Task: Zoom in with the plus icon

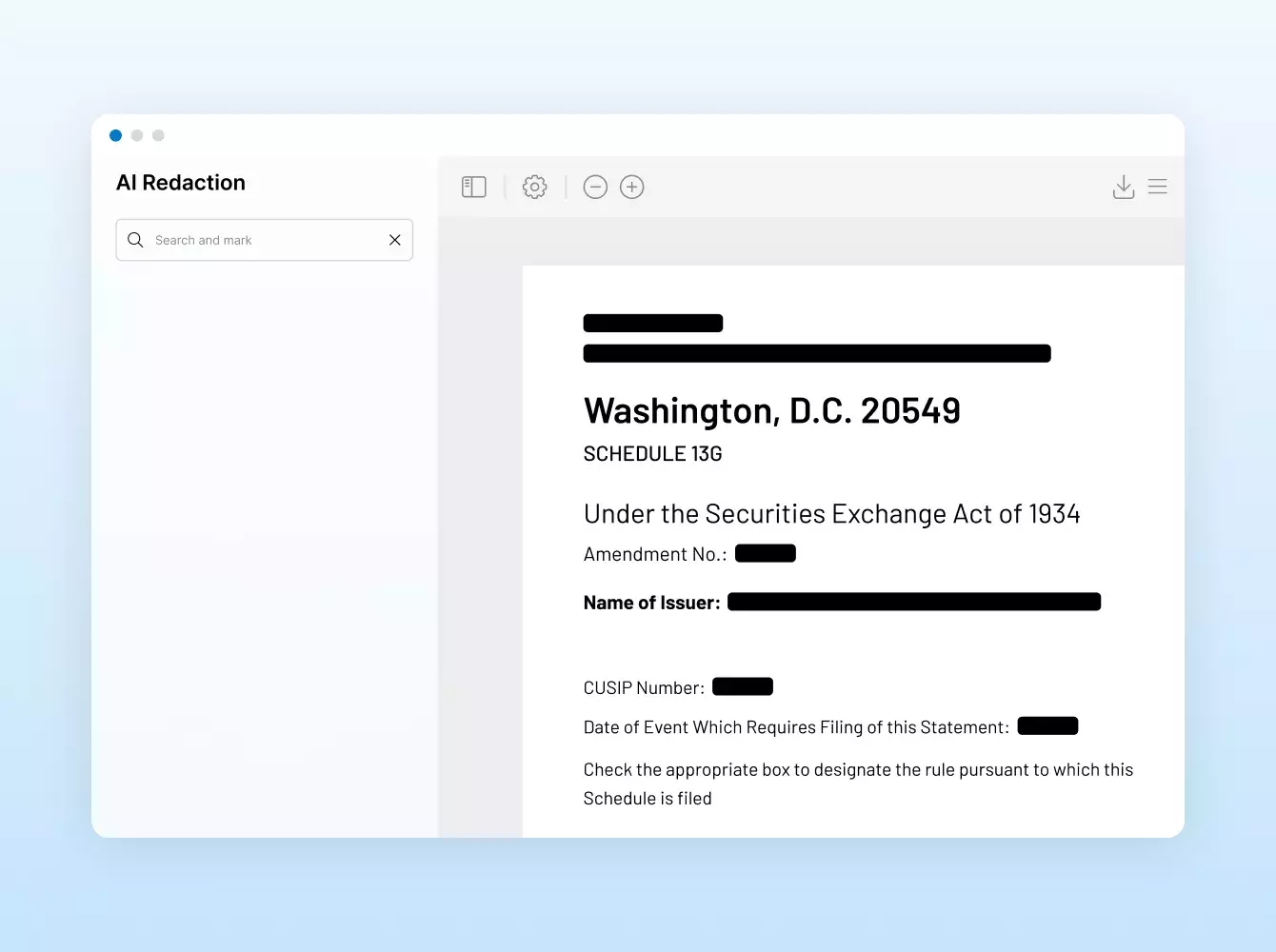Action: [x=632, y=187]
